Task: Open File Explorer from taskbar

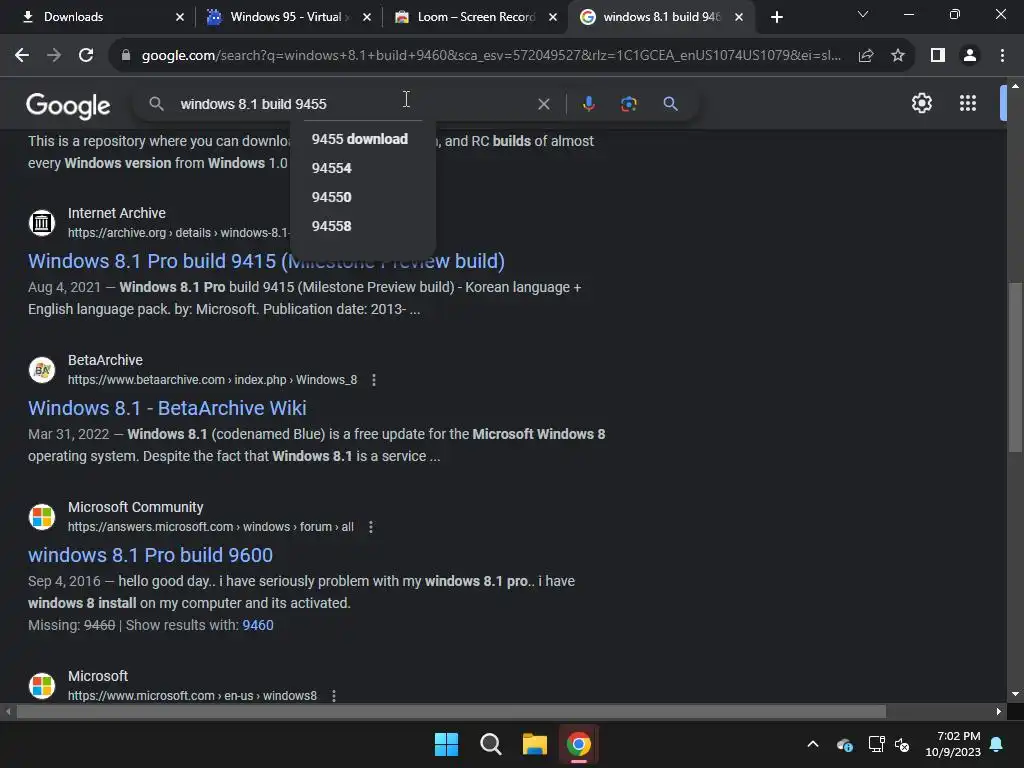Action: [535, 744]
